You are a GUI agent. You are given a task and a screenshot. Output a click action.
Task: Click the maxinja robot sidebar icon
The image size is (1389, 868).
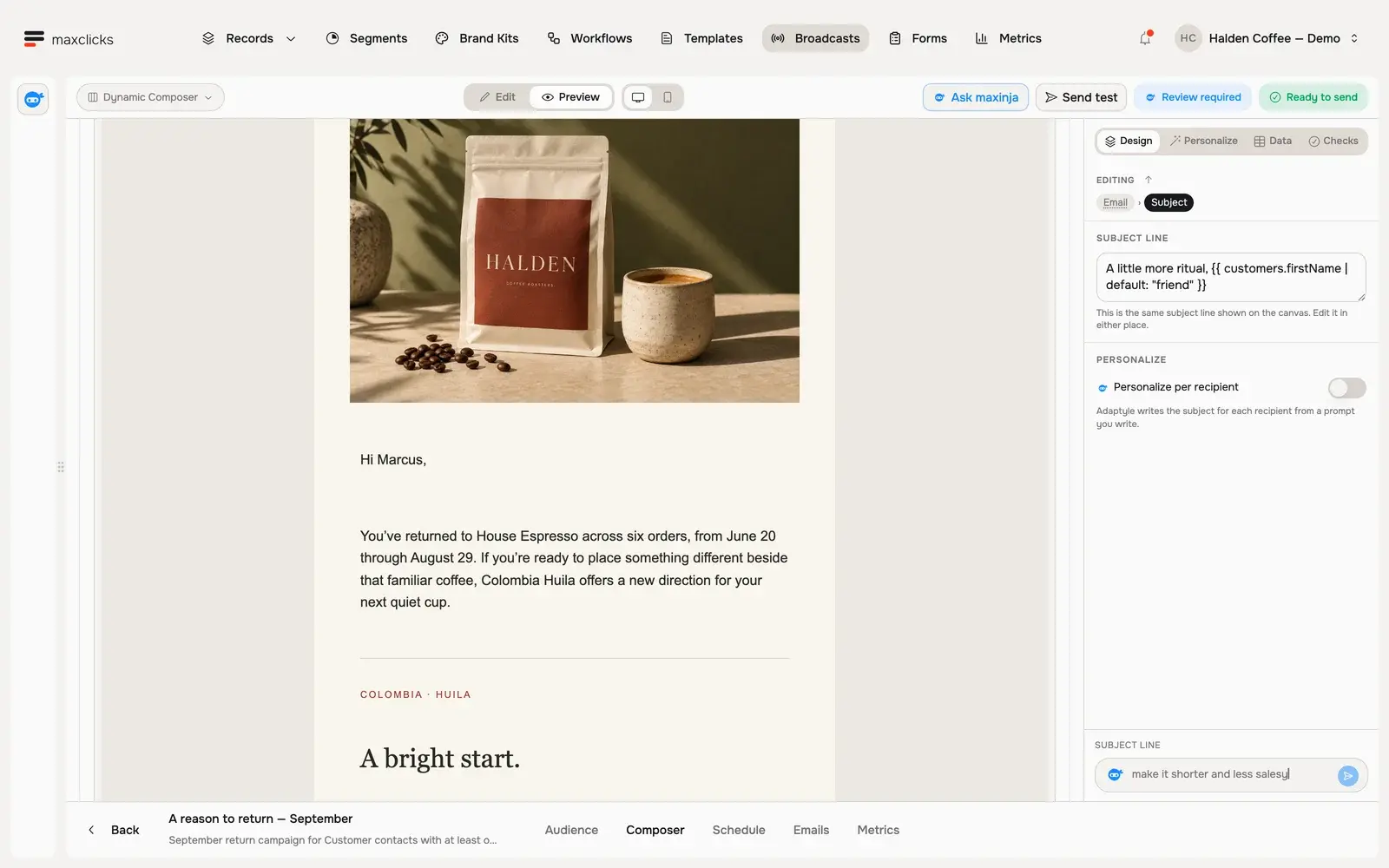point(33,100)
